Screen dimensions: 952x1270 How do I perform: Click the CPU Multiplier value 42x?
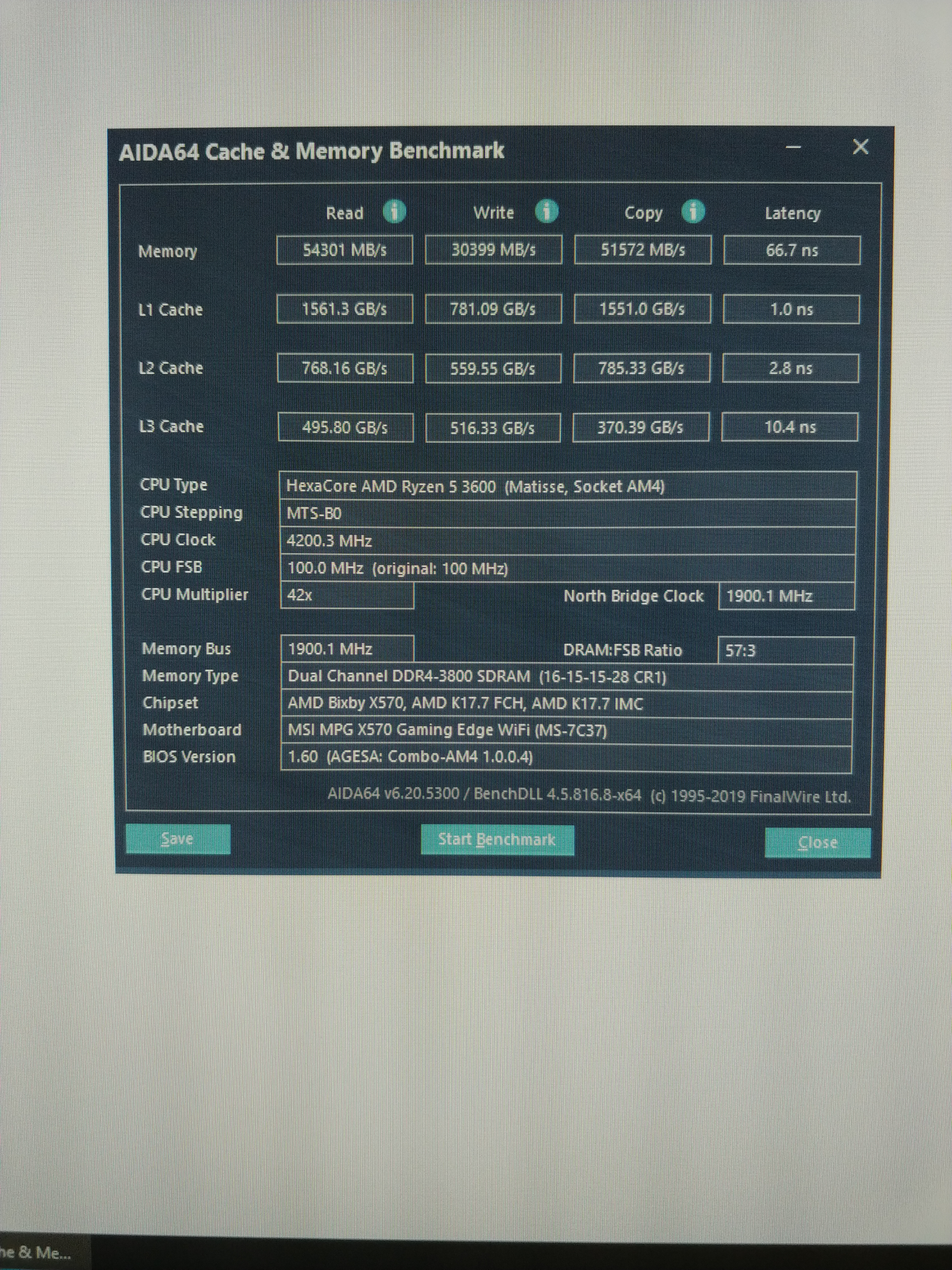[x=347, y=595]
